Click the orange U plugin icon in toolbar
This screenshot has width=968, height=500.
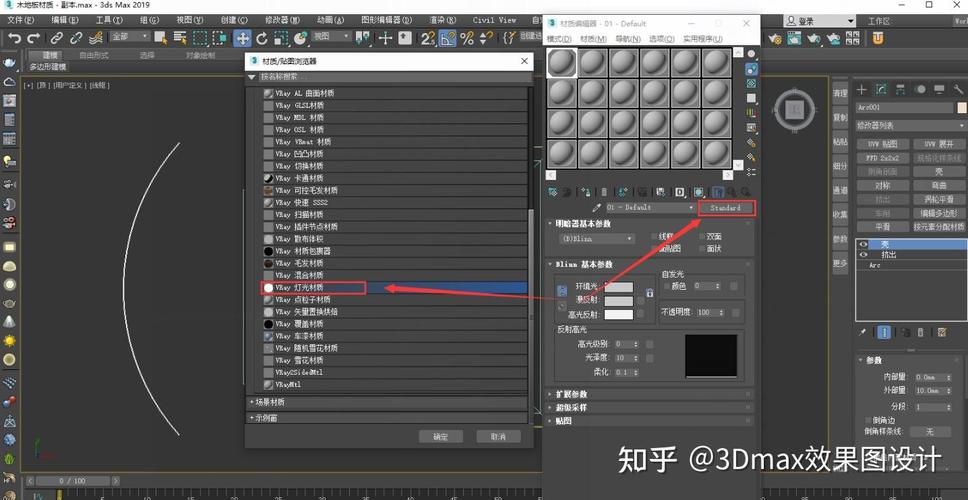(878, 38)
